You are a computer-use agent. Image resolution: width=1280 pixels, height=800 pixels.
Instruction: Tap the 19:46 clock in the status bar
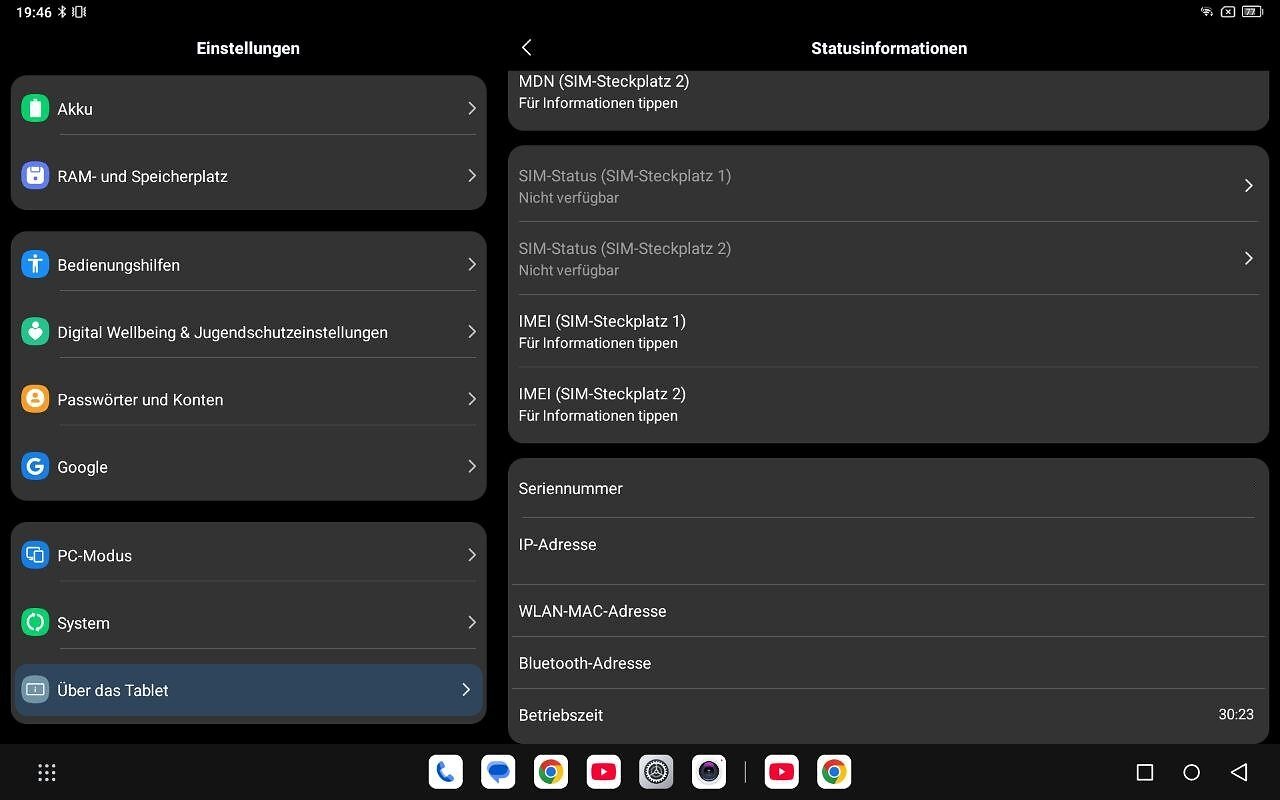34,12
